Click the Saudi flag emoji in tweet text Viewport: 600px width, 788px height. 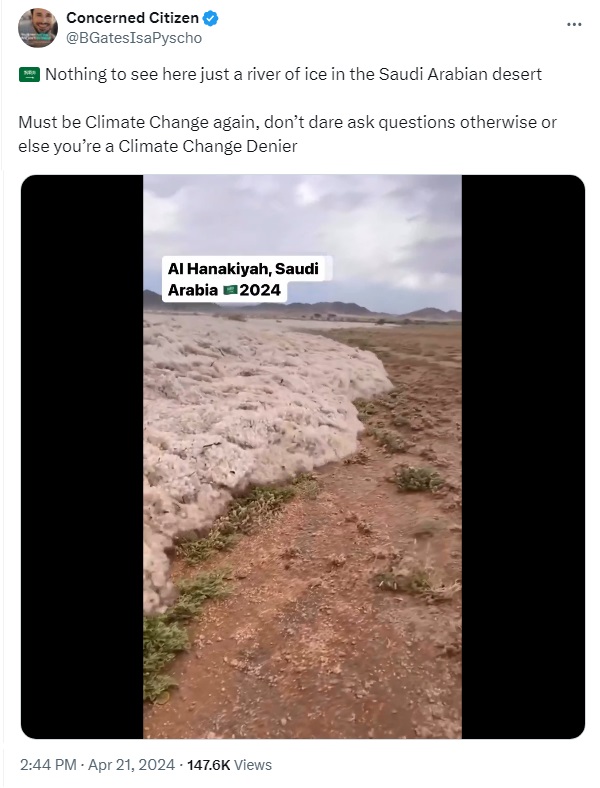tap(29, 75)
